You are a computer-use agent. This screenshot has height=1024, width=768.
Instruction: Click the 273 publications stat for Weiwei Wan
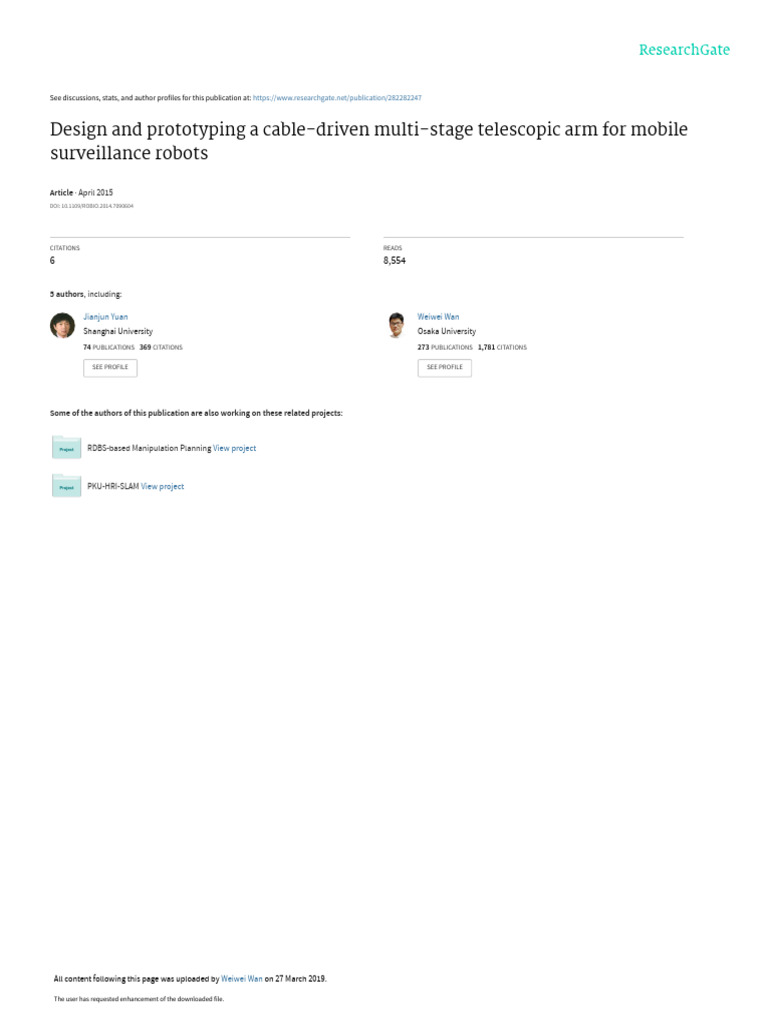(444, 347)
